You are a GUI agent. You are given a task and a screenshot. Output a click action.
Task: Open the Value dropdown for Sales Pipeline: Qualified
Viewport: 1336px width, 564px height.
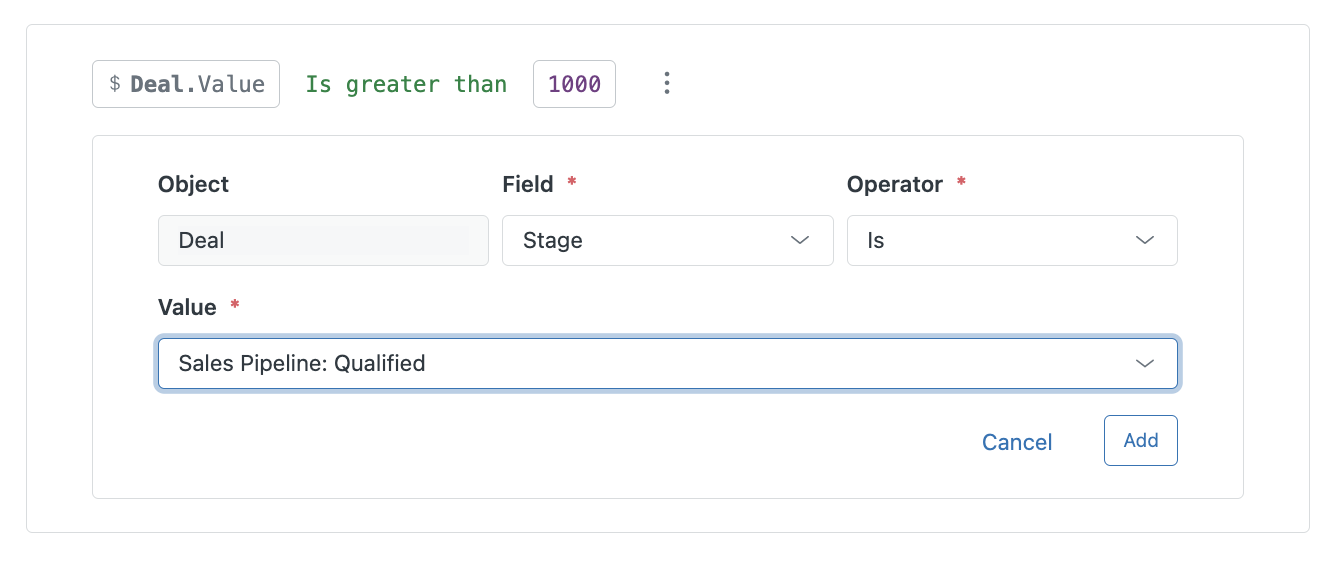[667, 363]
